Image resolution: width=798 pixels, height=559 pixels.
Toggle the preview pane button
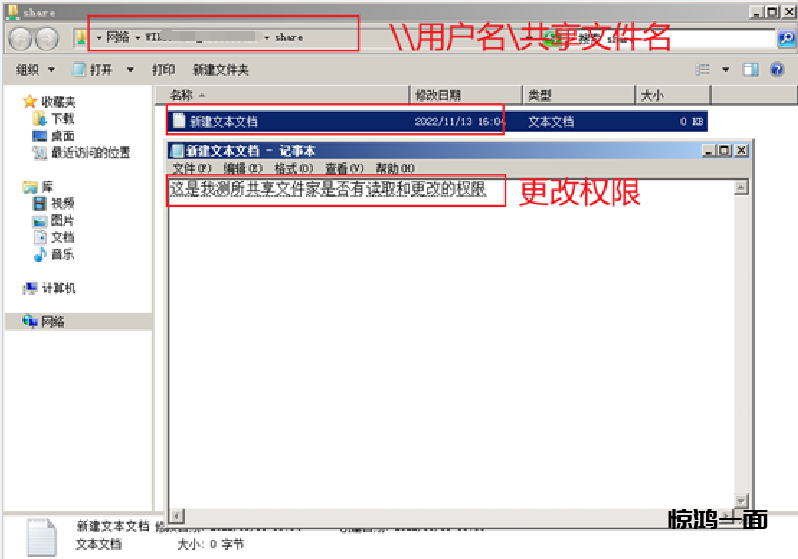point(750,70)
